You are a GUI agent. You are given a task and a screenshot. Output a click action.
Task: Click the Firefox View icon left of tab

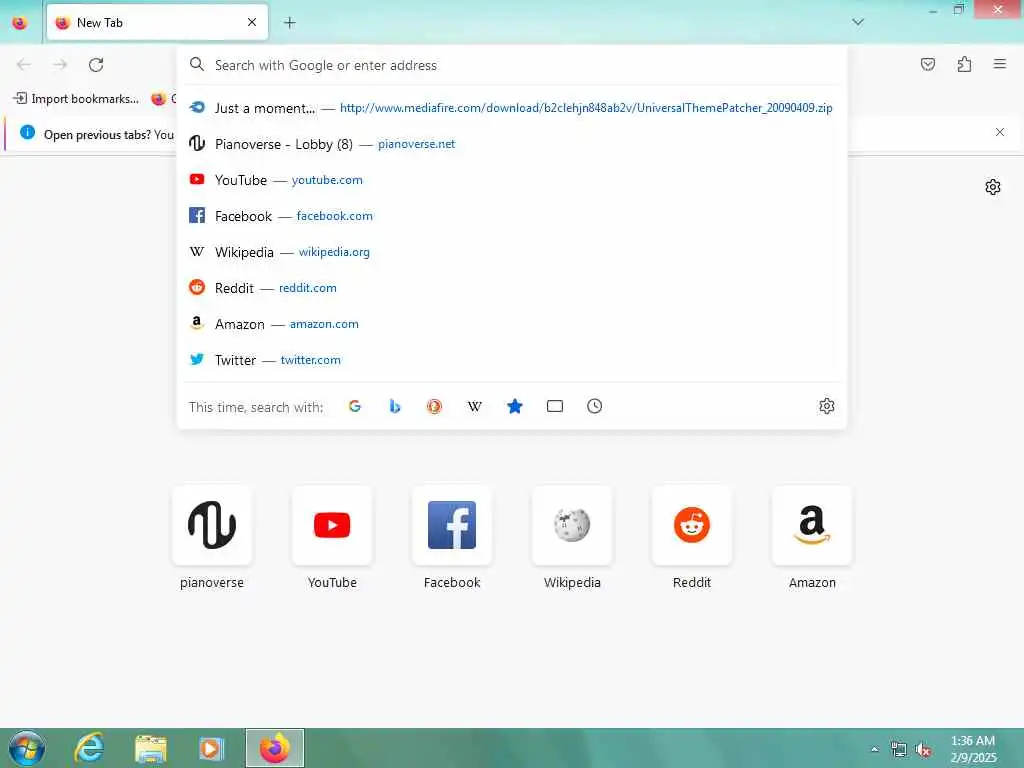[20, 22]
